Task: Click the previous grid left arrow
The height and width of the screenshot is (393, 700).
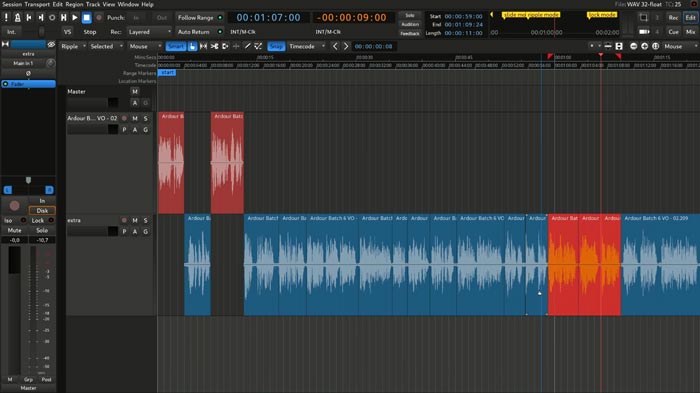Action: pos(335,46)
